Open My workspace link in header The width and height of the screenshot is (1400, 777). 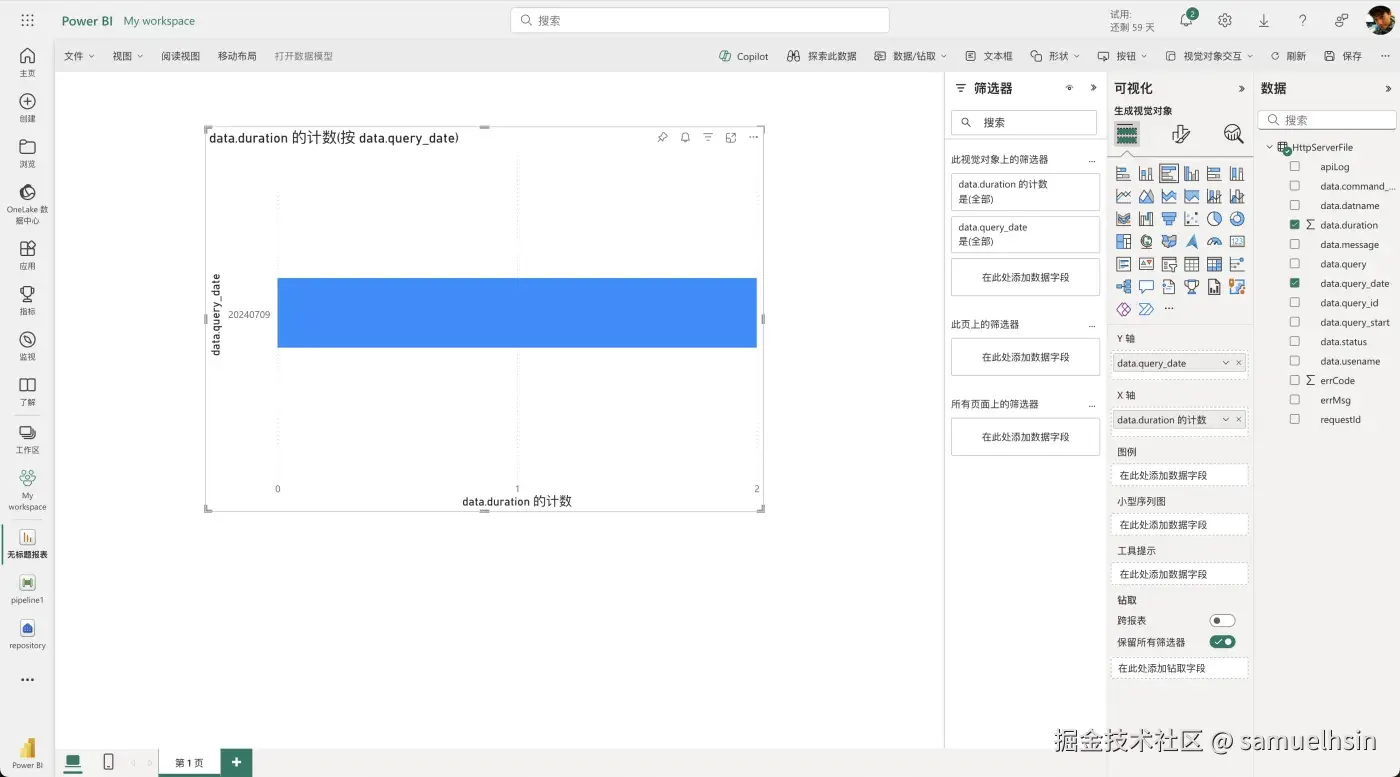click(159, 21)
